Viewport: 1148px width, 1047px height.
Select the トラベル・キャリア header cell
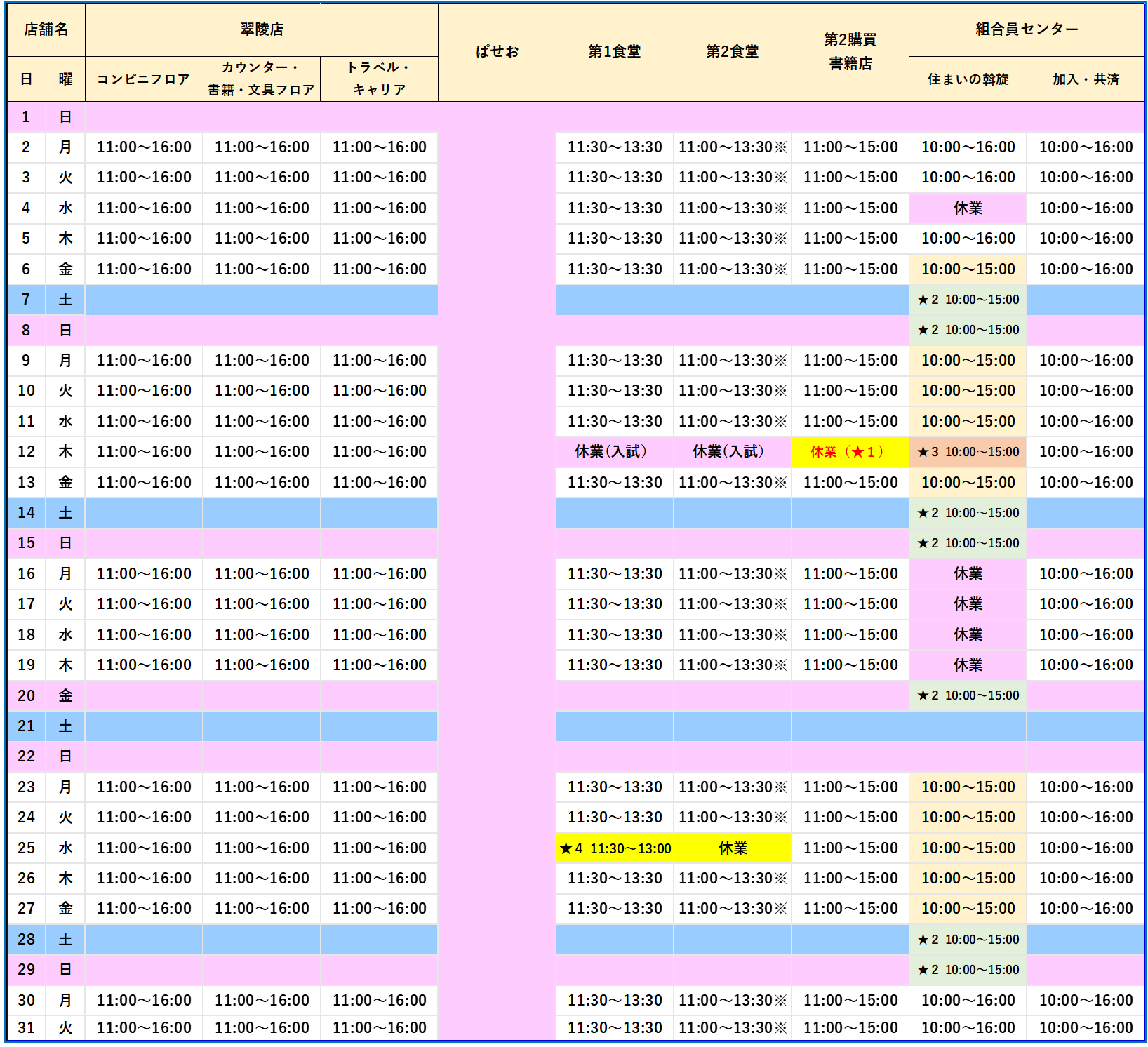pyautogui.click(x=380, y=79)
